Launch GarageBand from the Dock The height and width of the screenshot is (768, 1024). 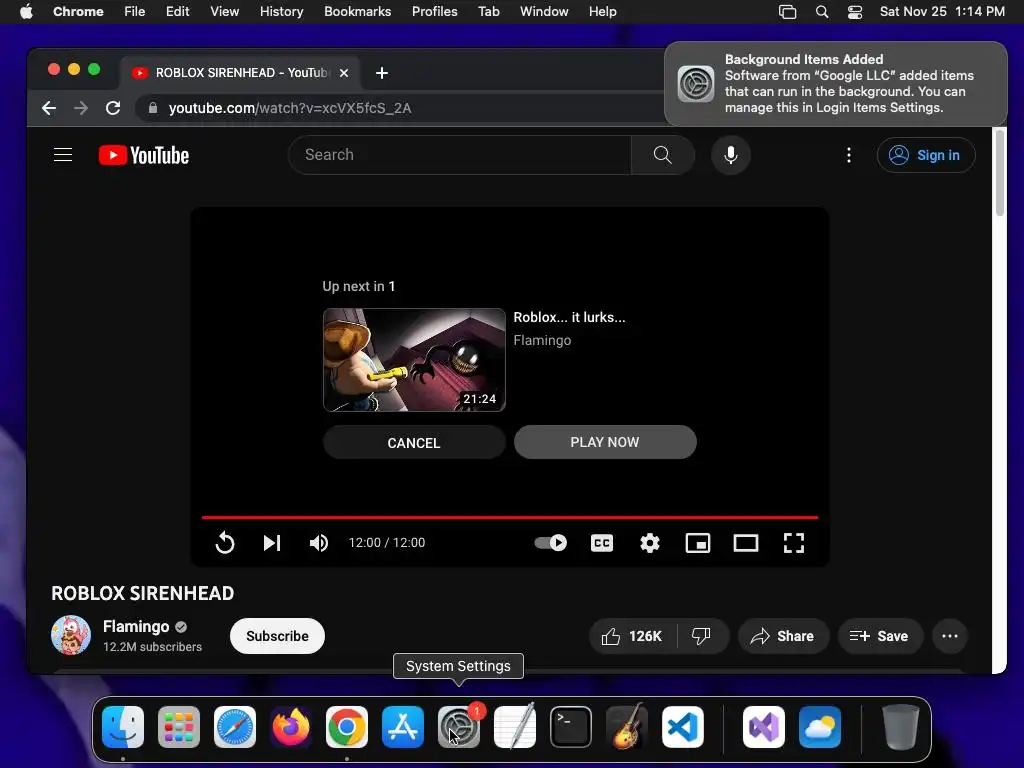click(627, 727)
